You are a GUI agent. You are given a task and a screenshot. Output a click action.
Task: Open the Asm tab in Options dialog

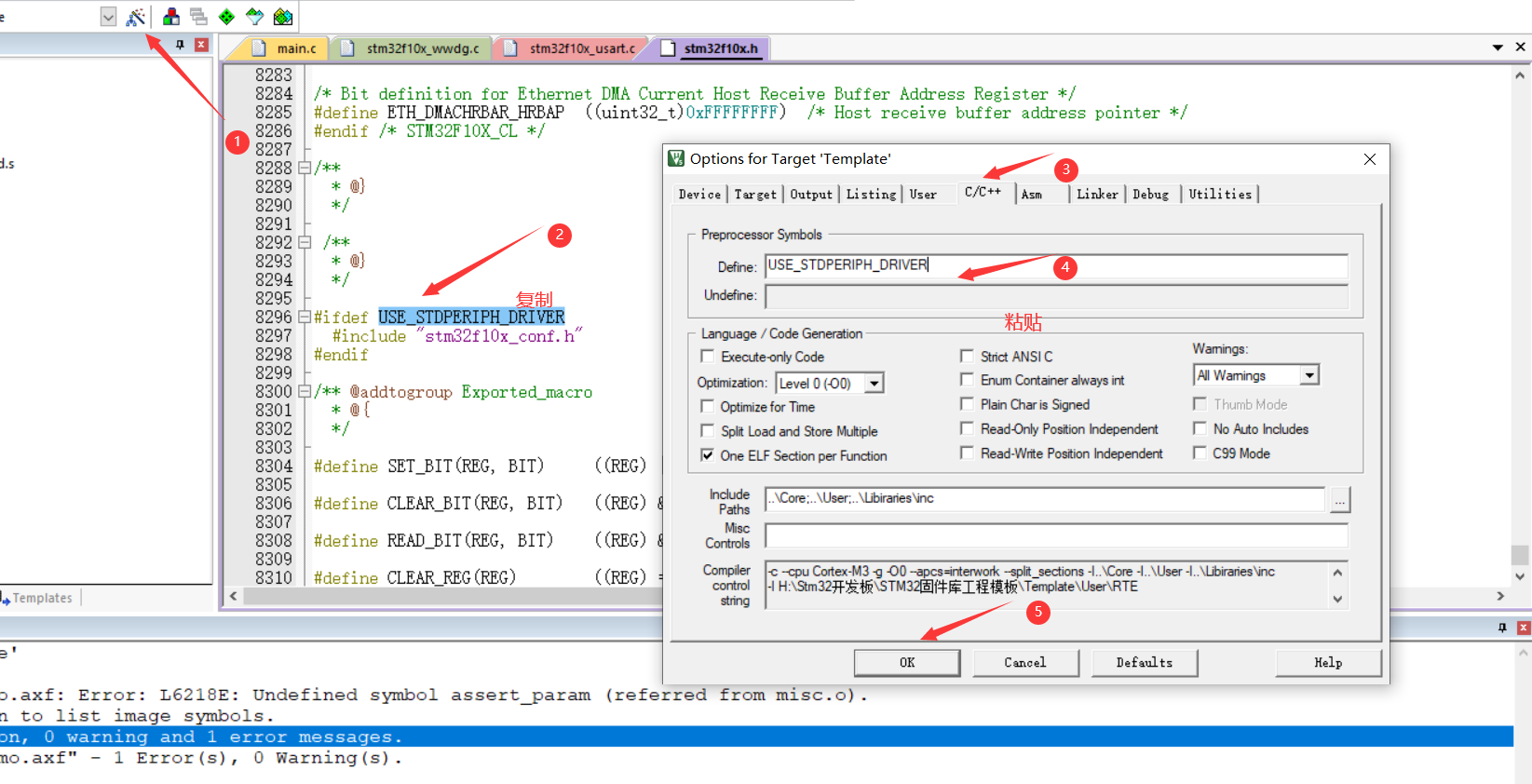[1031, 194]
